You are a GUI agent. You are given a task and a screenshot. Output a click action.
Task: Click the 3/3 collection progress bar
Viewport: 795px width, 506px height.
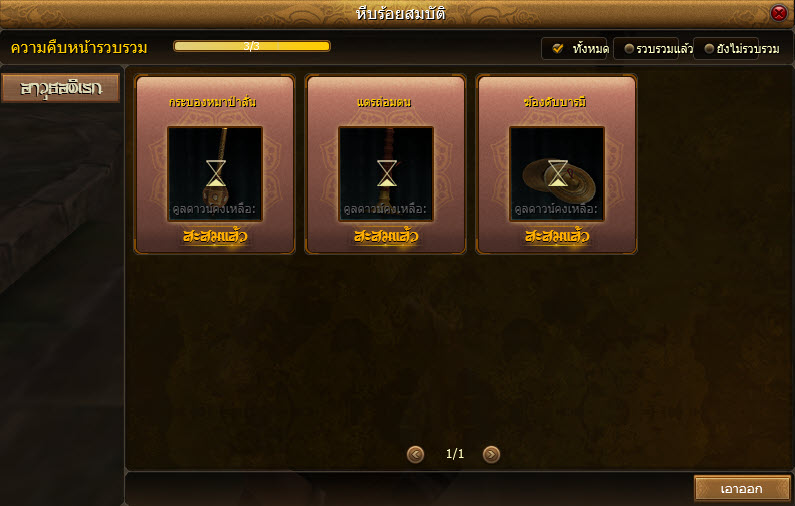(x=252, y=46)
